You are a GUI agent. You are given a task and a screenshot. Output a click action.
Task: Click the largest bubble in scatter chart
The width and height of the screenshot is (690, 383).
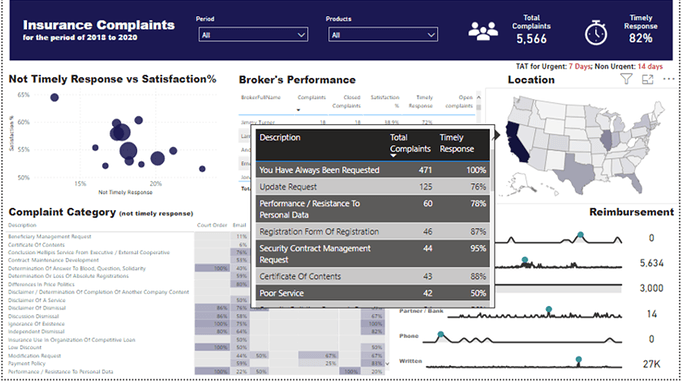coord(128,151)
